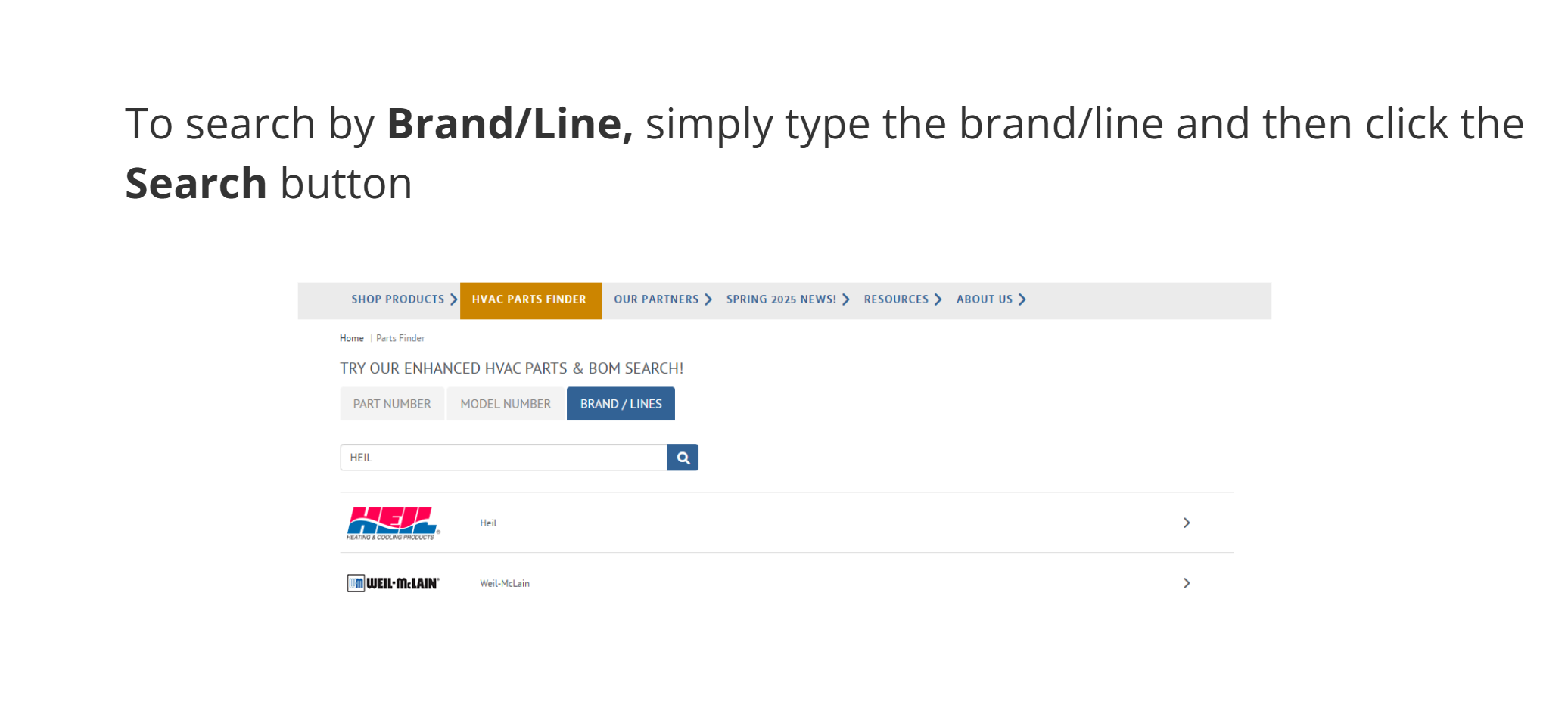Click the magnifying glass search button
The height and width of the screenshot is (723, 1568).
[683, 458]
